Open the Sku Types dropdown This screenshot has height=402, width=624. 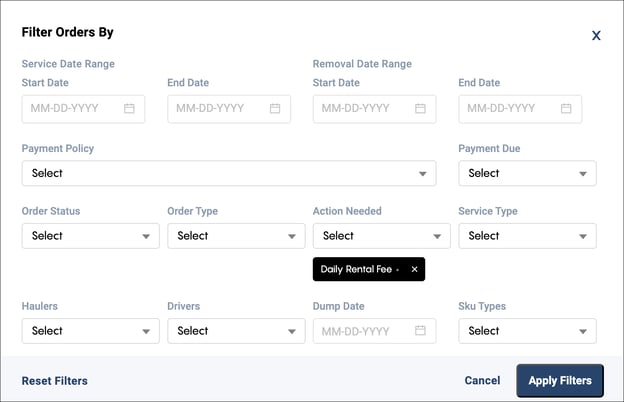click(x=527, y=331)
